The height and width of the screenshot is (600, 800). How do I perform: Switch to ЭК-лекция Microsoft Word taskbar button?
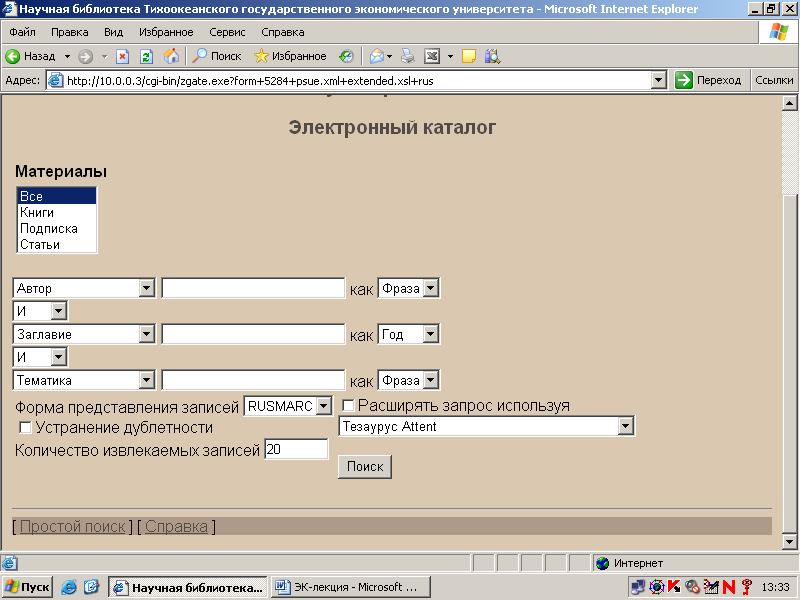[x=351, y=587]
